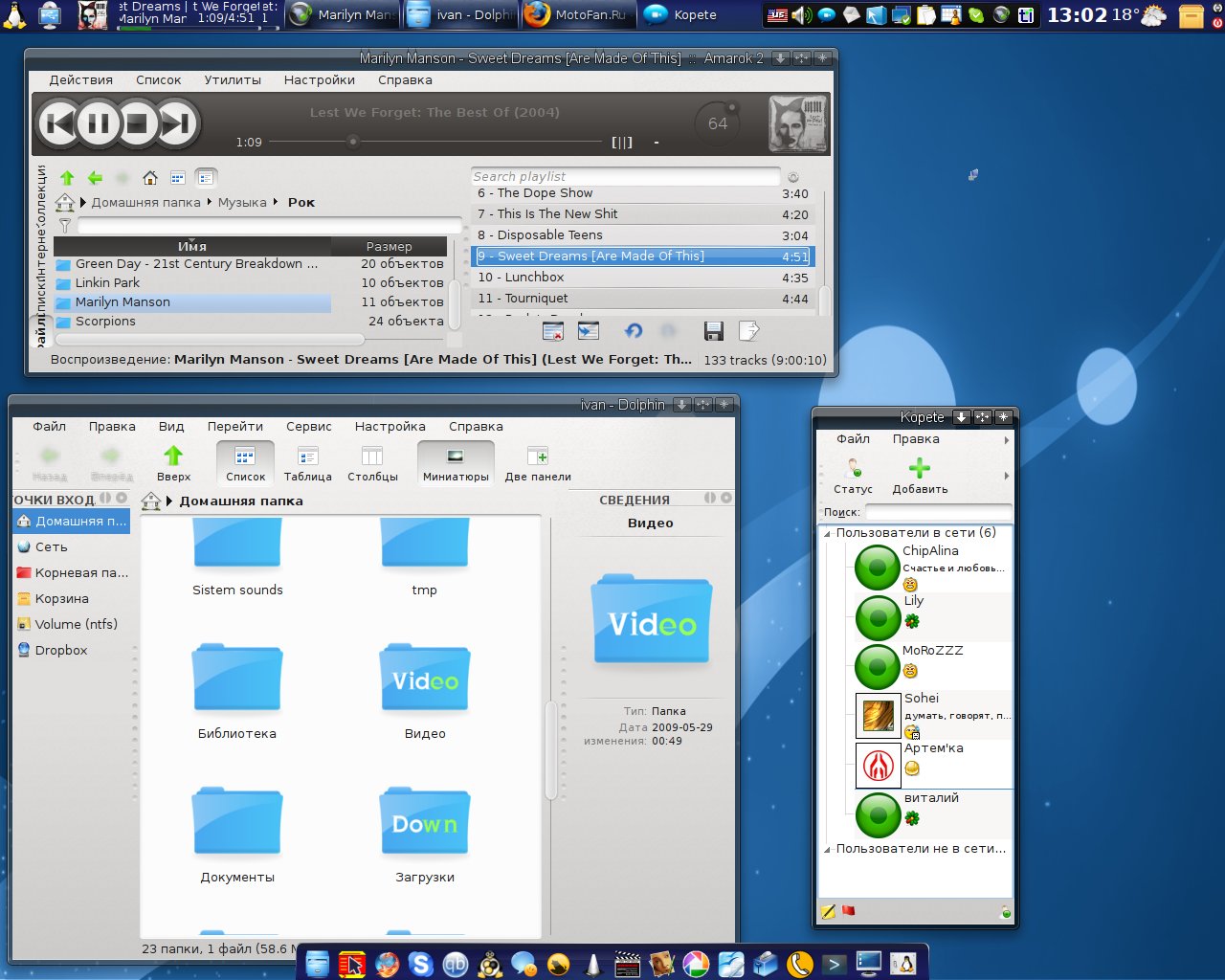Stop playback in Amarok

(137, 123)
